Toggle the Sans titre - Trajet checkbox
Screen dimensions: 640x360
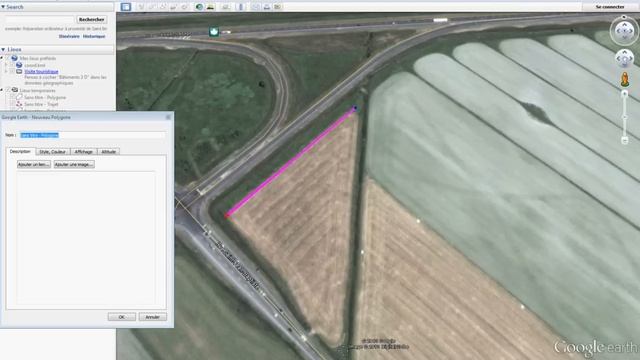click(12, 104)
